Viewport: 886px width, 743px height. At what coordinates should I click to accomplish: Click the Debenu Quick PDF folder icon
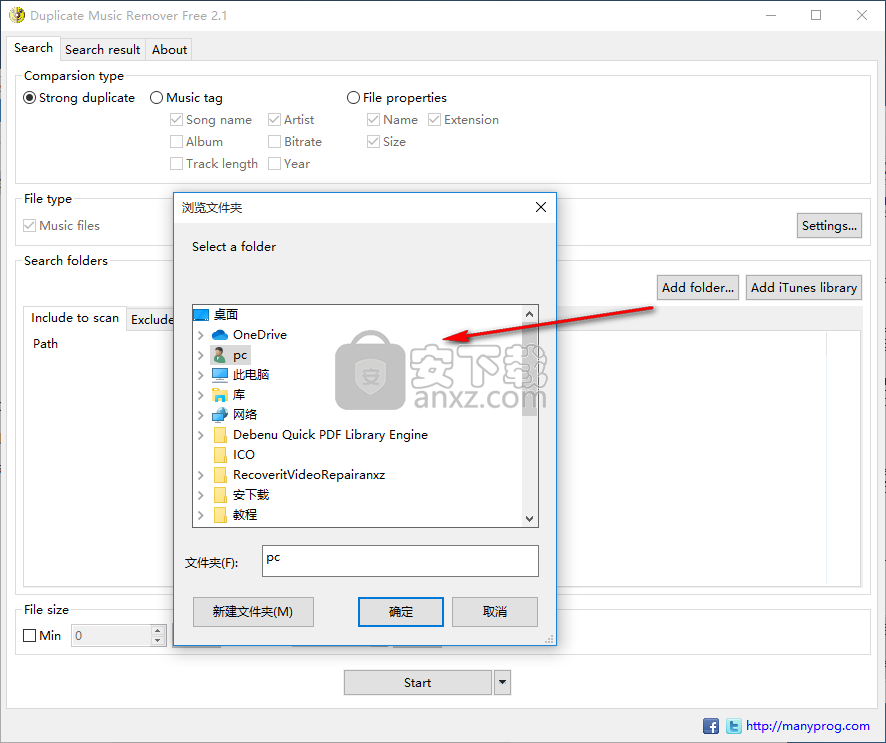[220, 435]
